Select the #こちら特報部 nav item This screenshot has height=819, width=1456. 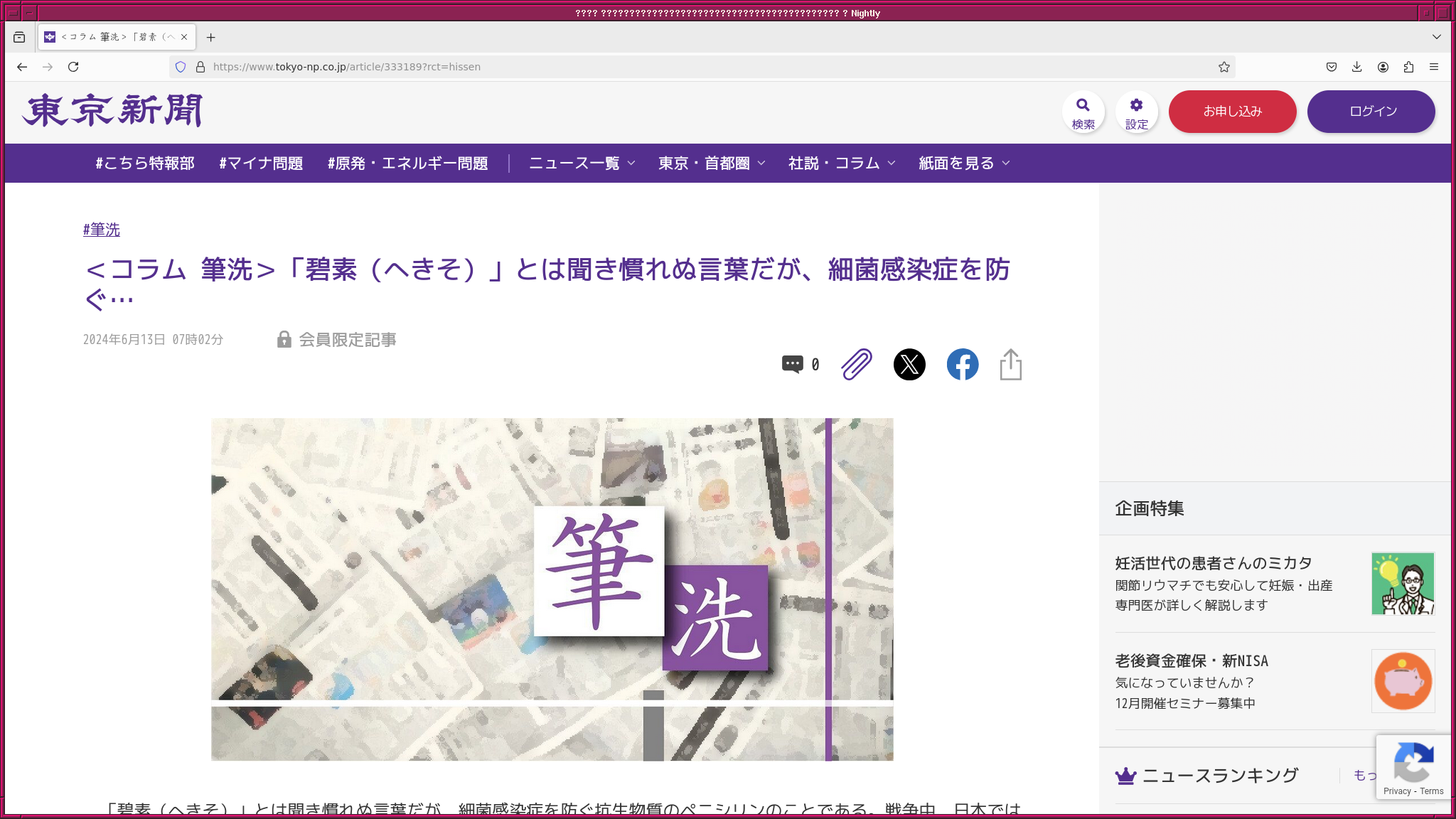pyautogui.click(x=145, y=164)
